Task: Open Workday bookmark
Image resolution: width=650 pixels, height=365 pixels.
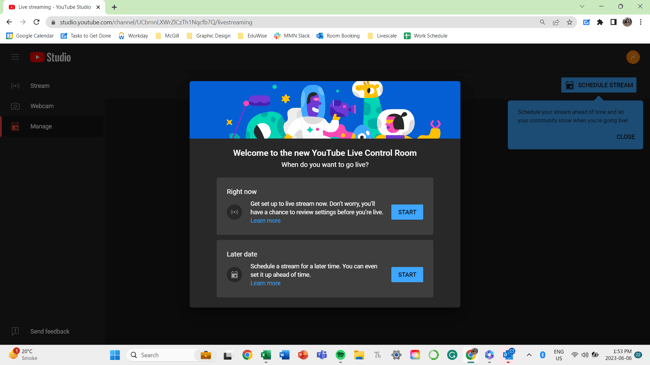Action: click(133, 36)
